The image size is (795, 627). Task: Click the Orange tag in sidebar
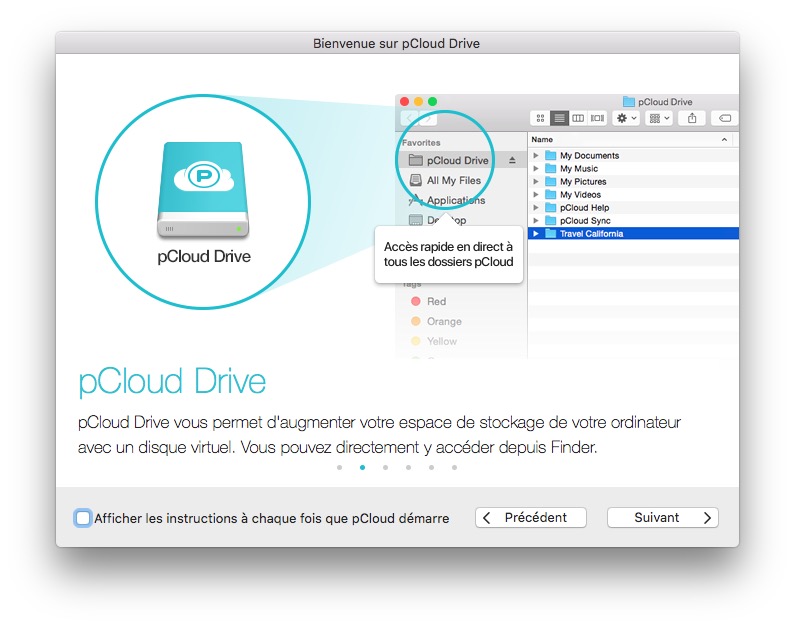436,321
